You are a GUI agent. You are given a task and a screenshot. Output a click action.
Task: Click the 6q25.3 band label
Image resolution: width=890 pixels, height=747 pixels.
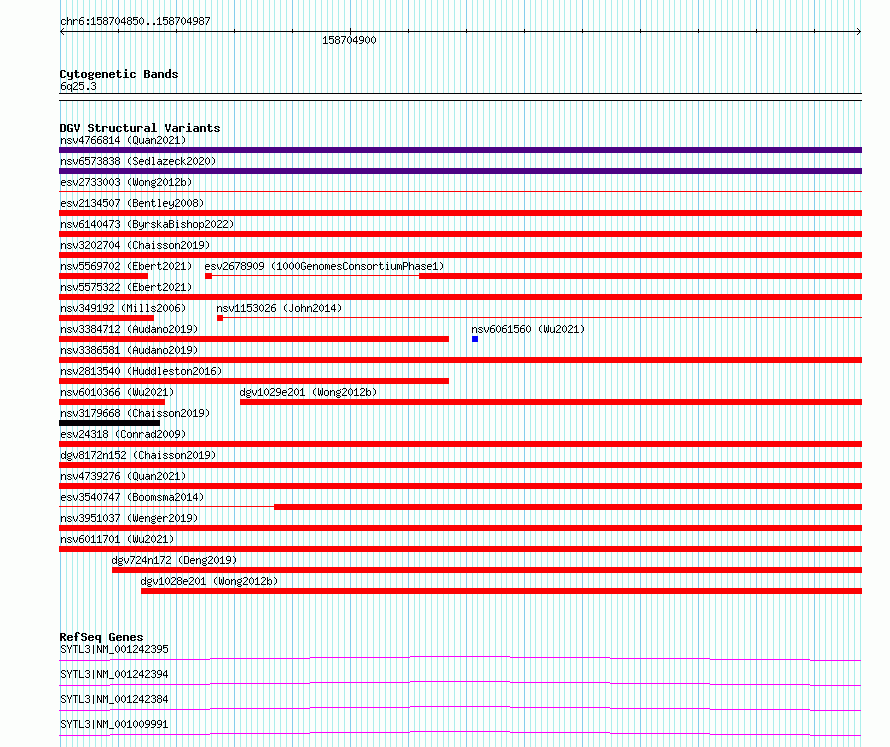tap(78, 86)
